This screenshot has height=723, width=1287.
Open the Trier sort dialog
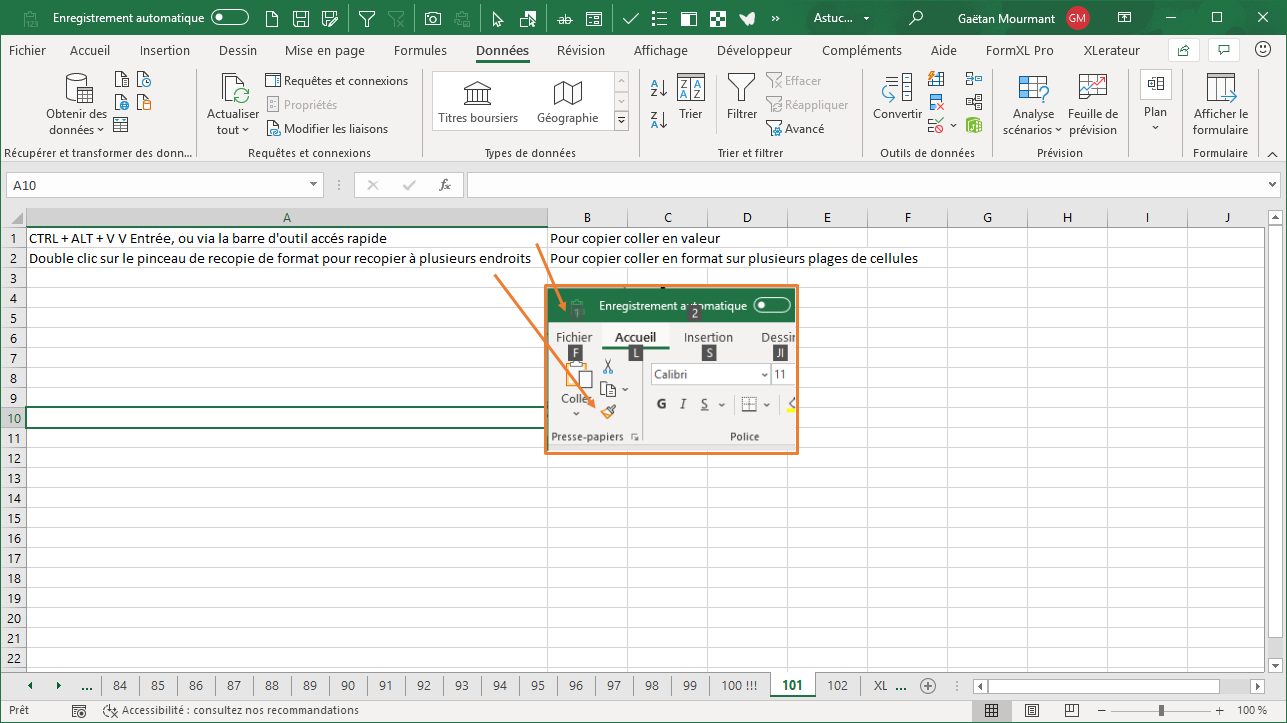click(x=690, y=97)
